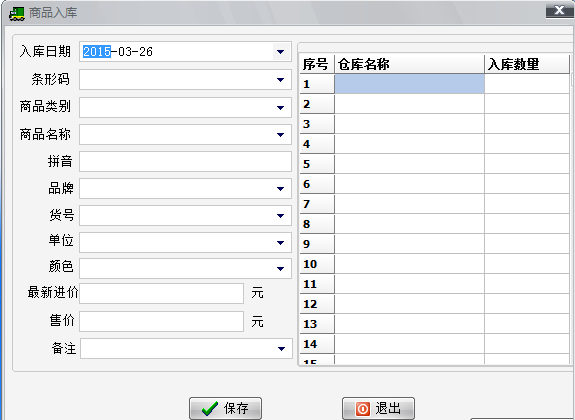Image resolution: width=575 pixels, height=420 pixels.
Task: Select row header 6
Action: 317,184
